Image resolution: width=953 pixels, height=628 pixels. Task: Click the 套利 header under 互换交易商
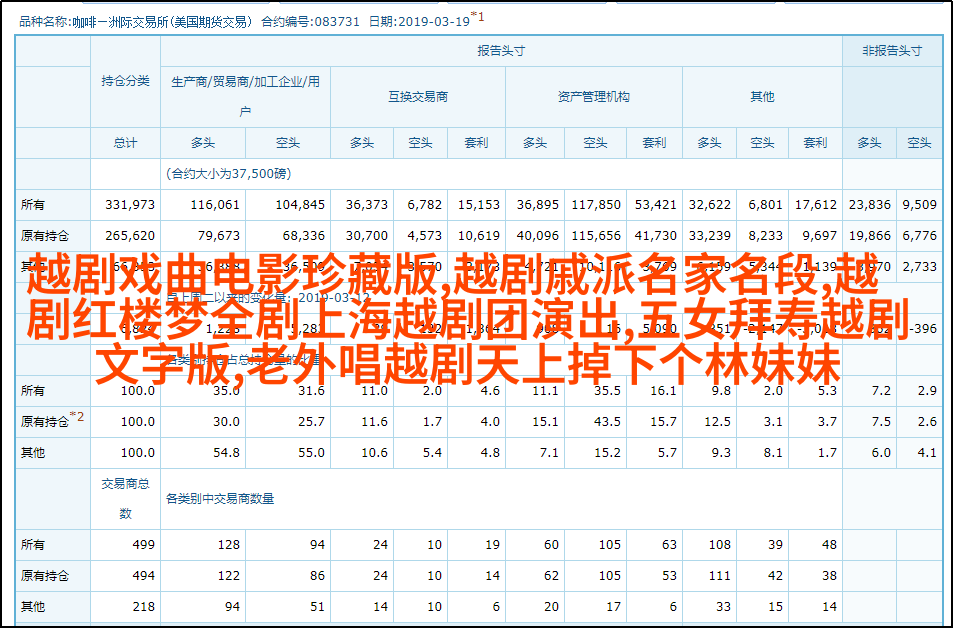(476, 143)
